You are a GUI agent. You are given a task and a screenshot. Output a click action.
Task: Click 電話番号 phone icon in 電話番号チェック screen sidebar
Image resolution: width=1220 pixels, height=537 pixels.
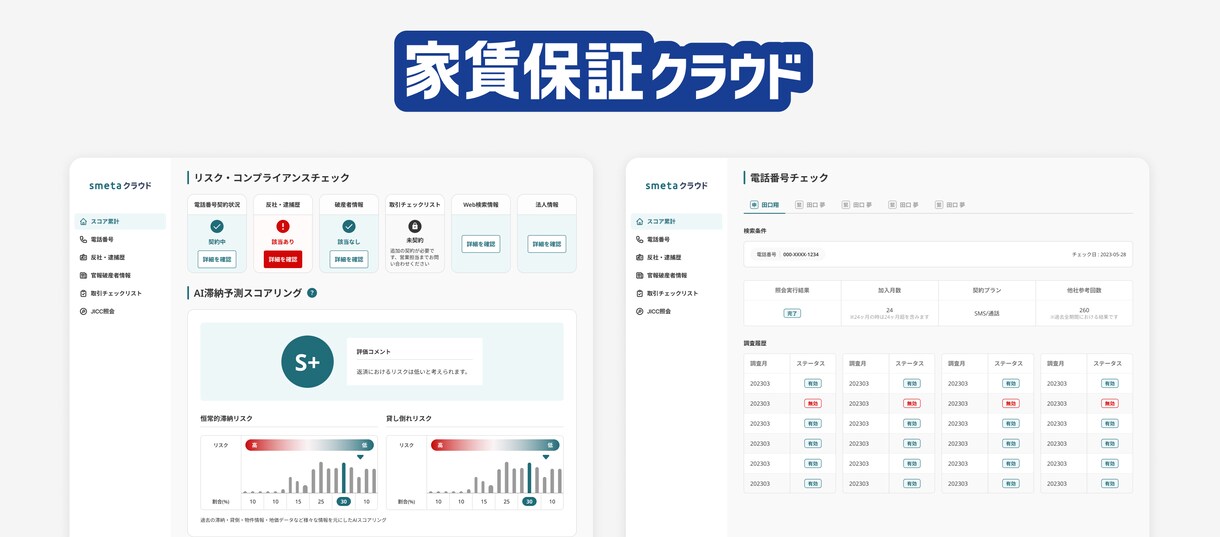pyautogui.click(x=640, y=240)
